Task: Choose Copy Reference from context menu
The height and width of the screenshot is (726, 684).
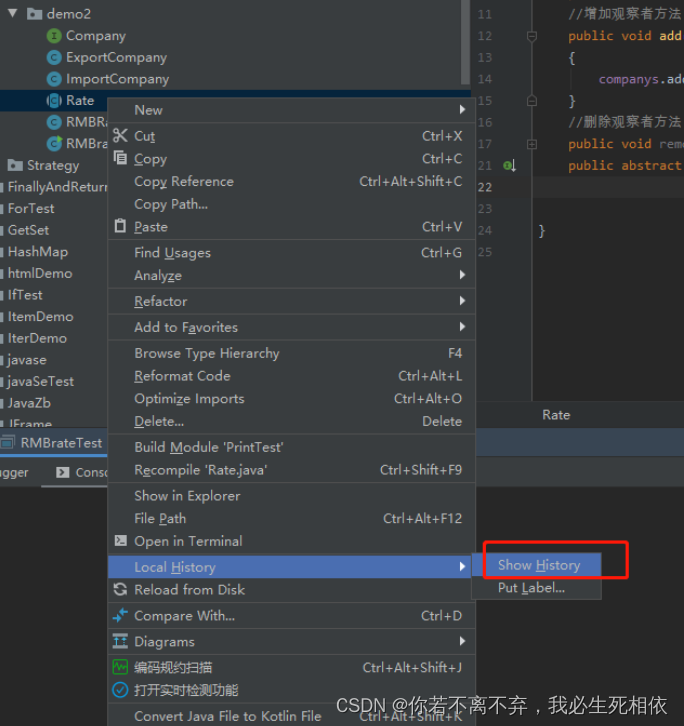Action: click(292, 182)
